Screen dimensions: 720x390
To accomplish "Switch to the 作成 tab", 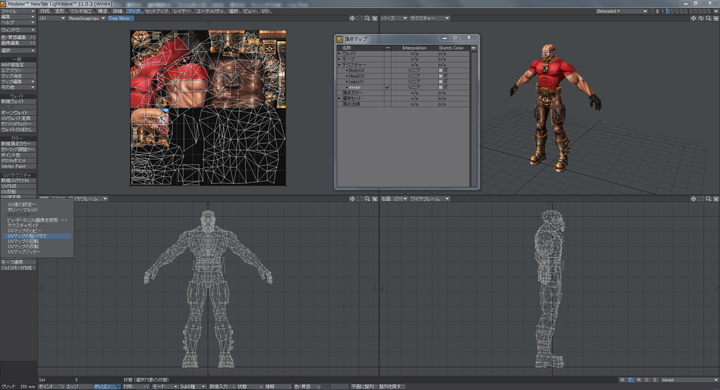I will coord(45,11).
